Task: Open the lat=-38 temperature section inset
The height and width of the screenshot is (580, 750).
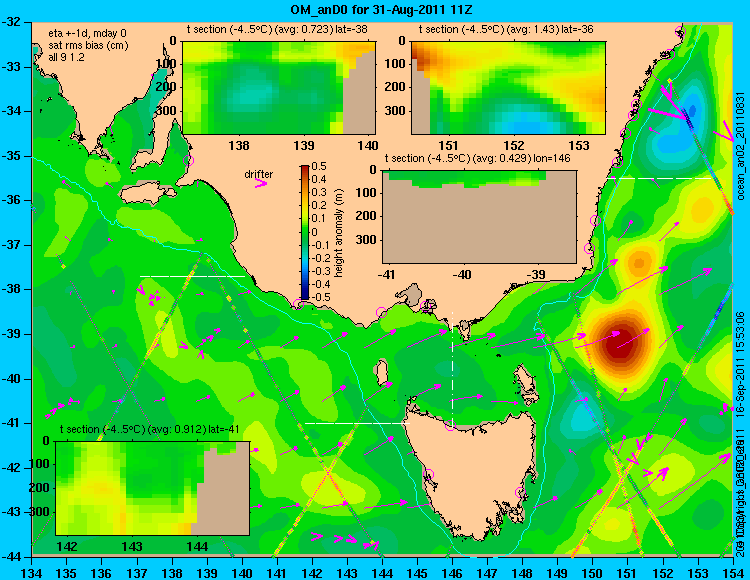Action: (279, 88)
